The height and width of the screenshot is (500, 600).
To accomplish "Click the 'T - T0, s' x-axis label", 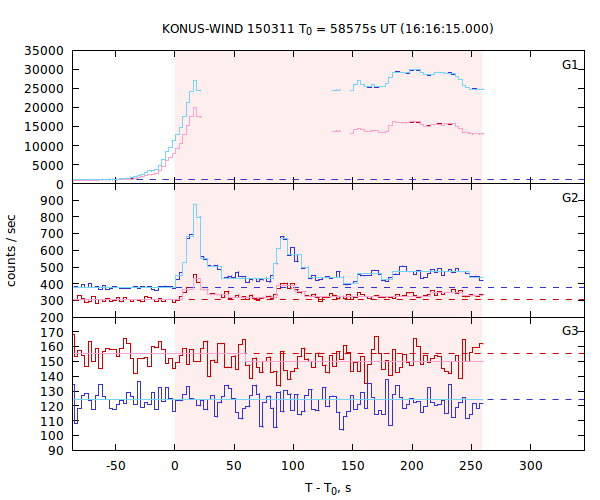I will tap(328, 489).
